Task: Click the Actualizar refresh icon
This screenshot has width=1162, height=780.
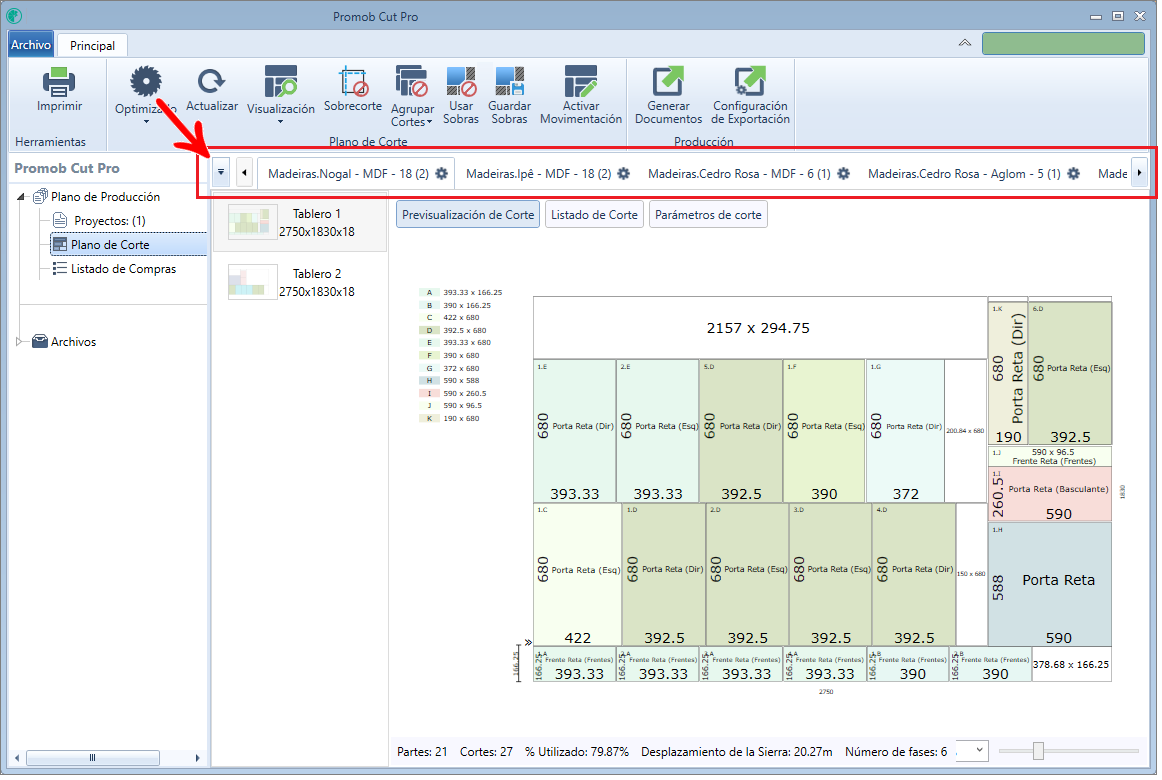Action: pos(211,81)
